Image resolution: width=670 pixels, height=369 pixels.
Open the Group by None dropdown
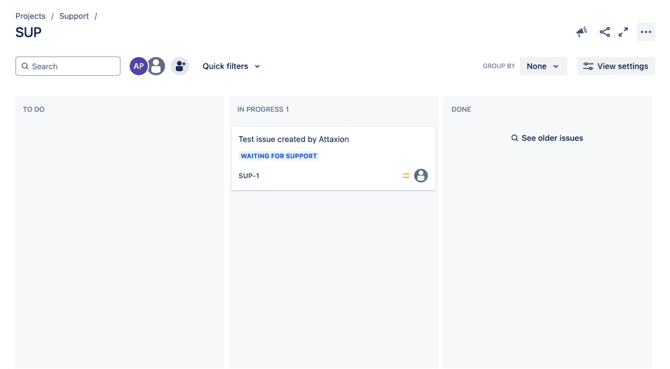pos(543,66)
